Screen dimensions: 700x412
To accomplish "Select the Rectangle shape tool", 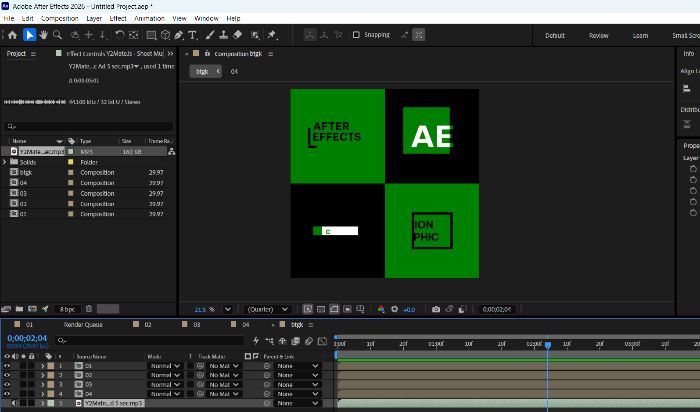I will point(151,35).
